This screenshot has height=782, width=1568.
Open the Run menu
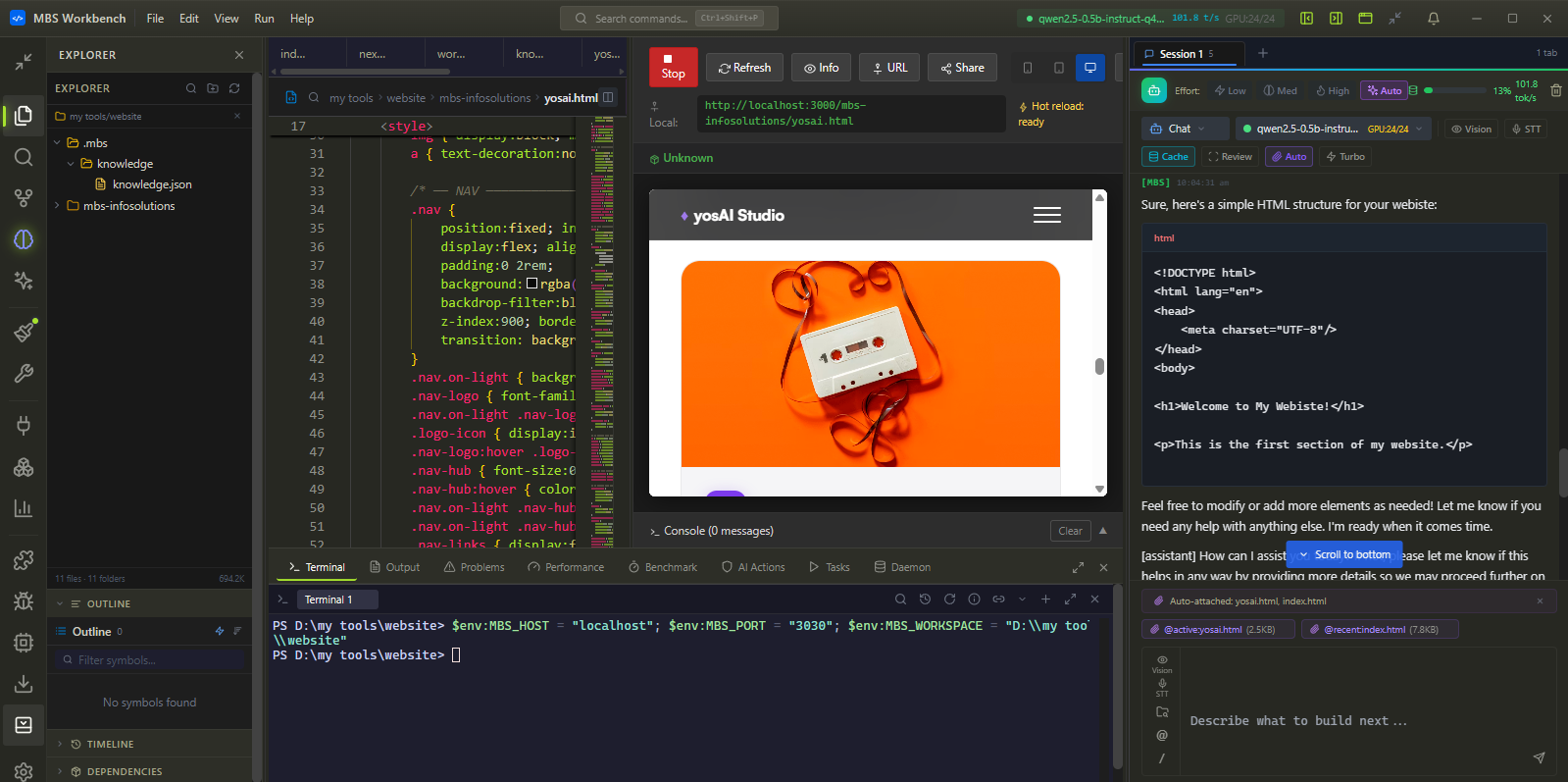[264, 19]
